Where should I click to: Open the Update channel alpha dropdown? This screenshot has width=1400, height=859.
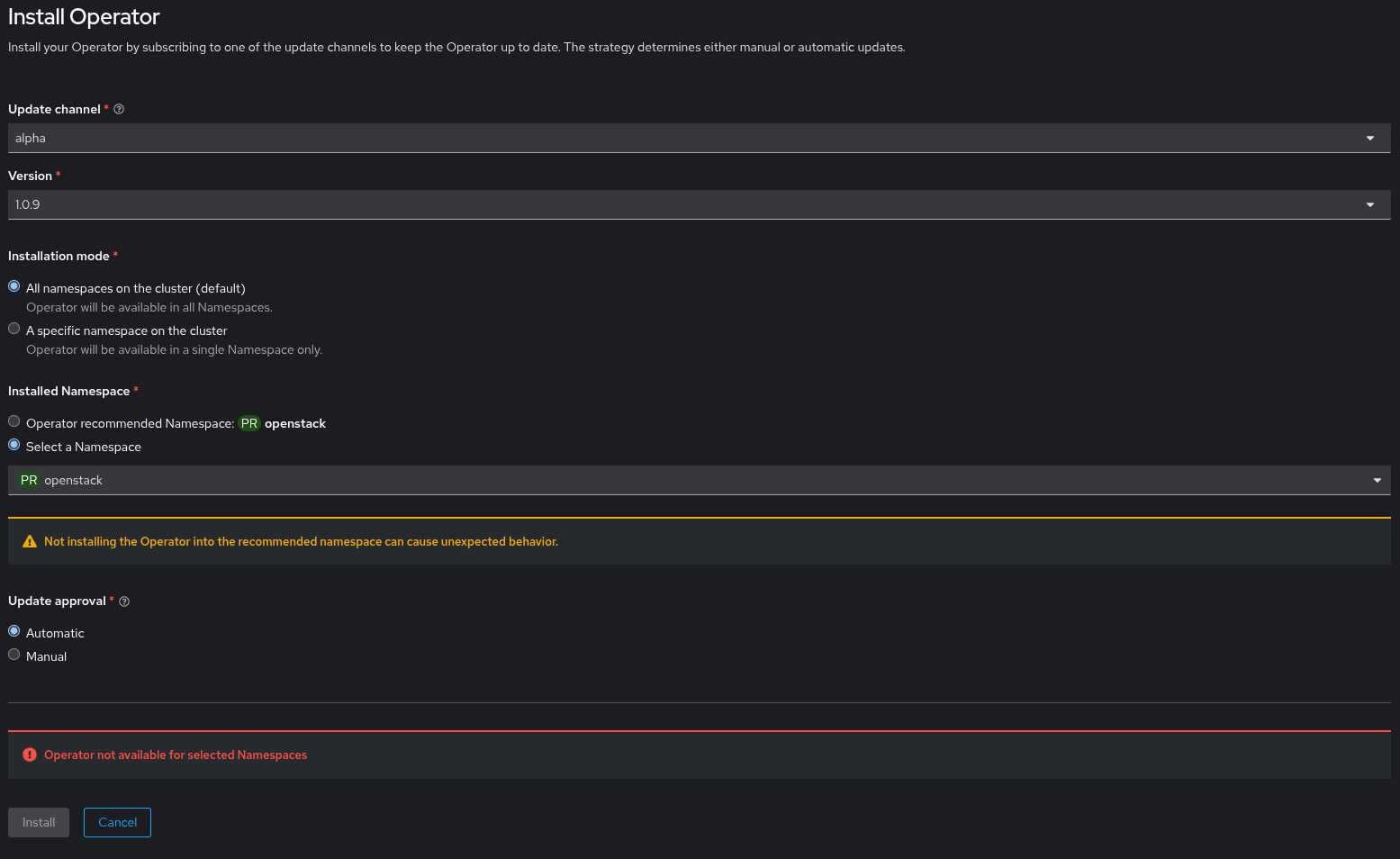(x=699, y=139)
